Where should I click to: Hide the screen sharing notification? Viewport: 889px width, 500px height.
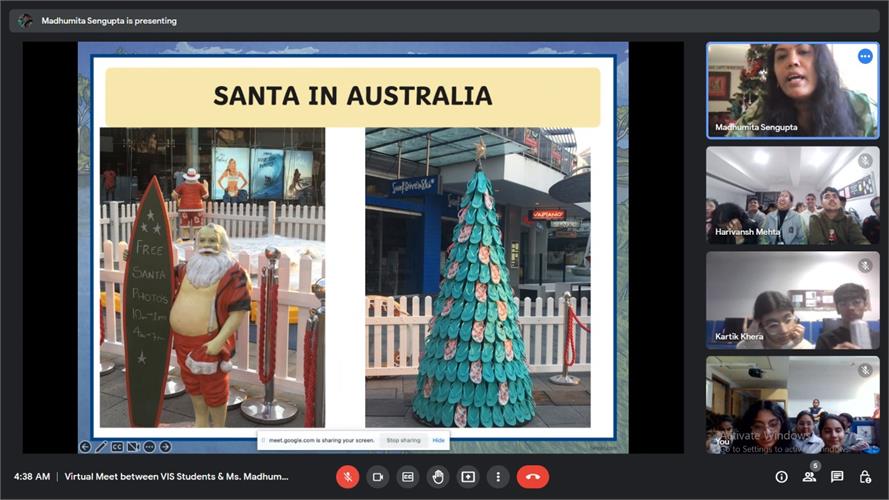438,440
